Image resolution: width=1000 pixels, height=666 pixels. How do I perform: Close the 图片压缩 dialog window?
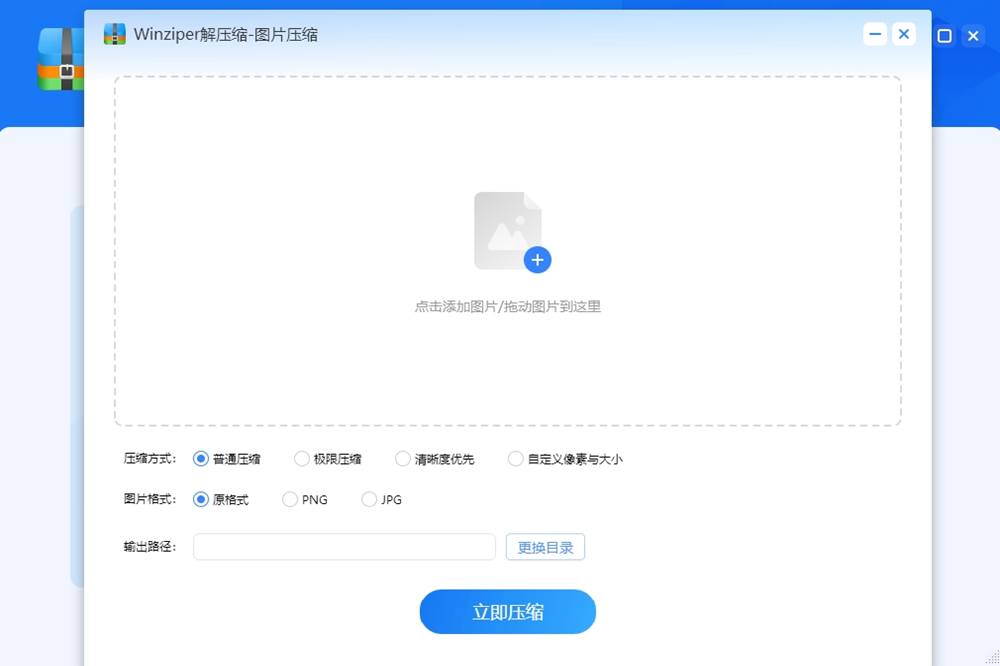[904, 33]
